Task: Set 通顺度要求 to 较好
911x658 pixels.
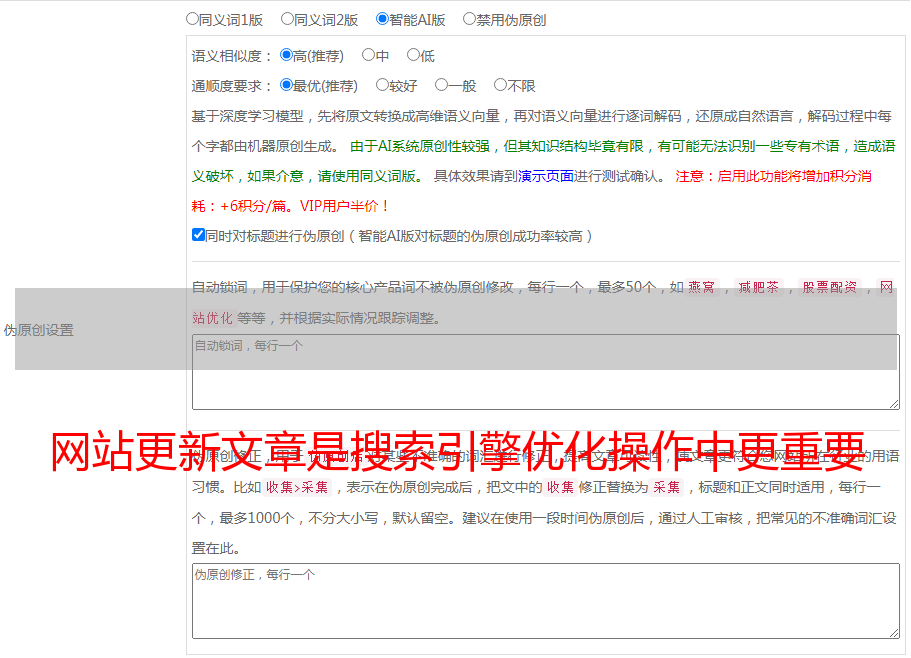Action: (382, 85)
